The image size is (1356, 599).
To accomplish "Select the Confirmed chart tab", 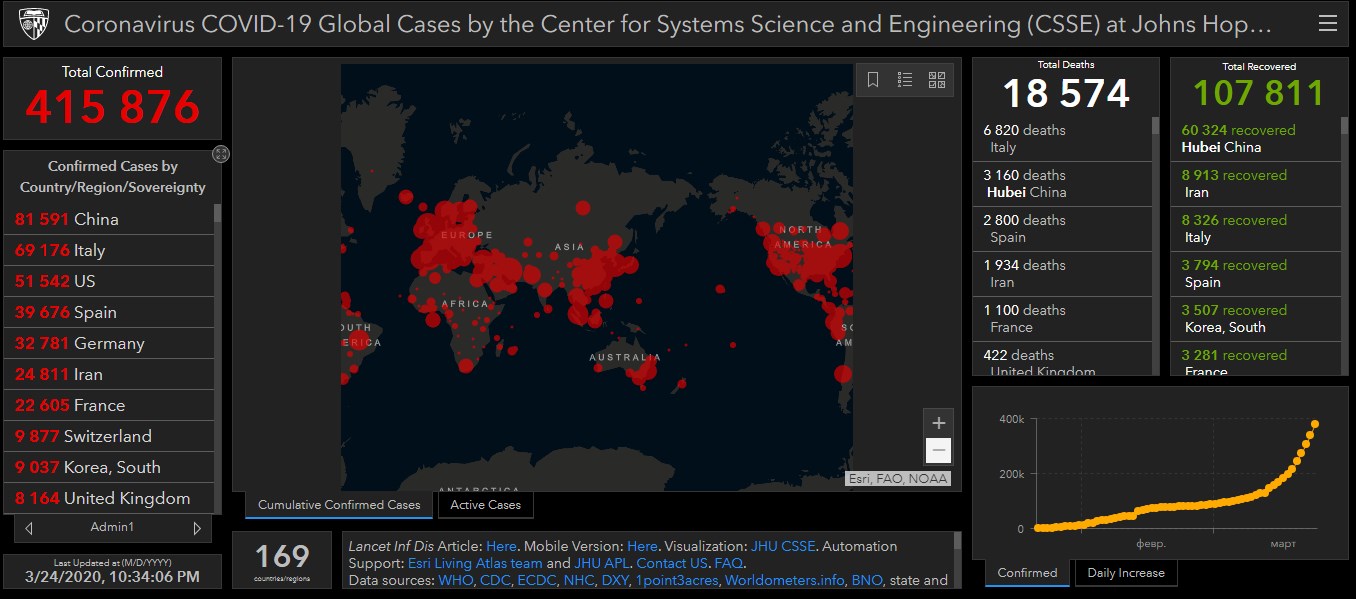I will pos(1027,573).
